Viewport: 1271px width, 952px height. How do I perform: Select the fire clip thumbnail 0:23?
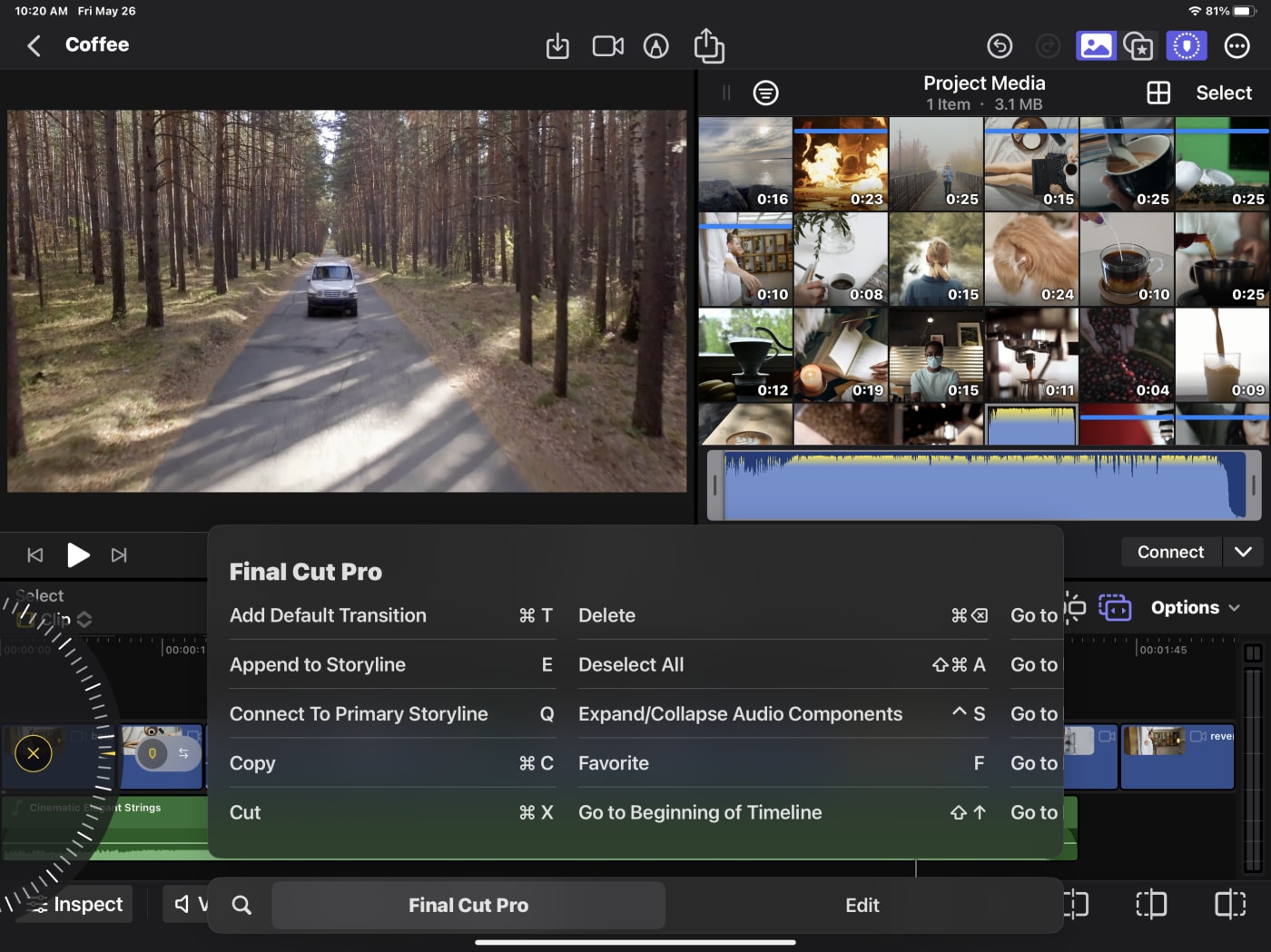click(840, 163)
